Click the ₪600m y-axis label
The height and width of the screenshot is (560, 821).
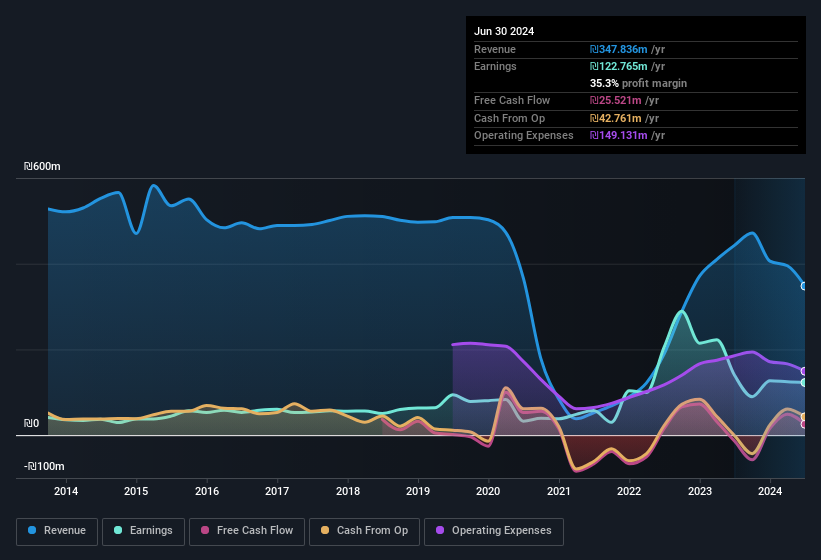(x=42, y=166)
